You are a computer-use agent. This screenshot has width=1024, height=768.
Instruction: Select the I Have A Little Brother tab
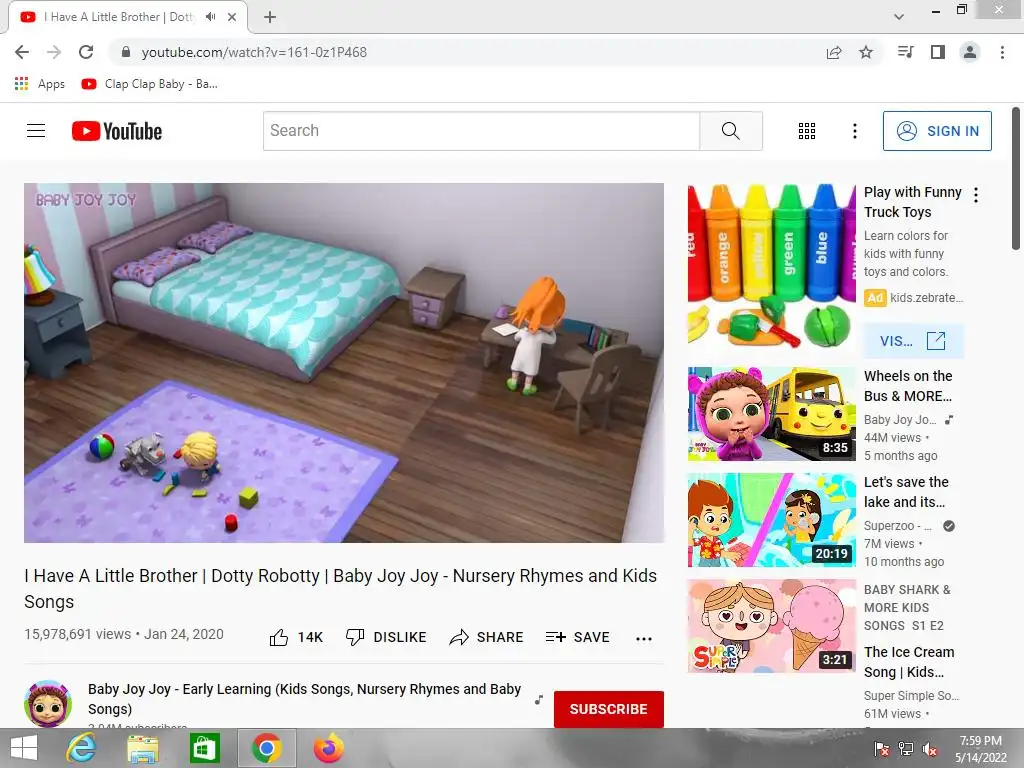[x=119, y=17]
